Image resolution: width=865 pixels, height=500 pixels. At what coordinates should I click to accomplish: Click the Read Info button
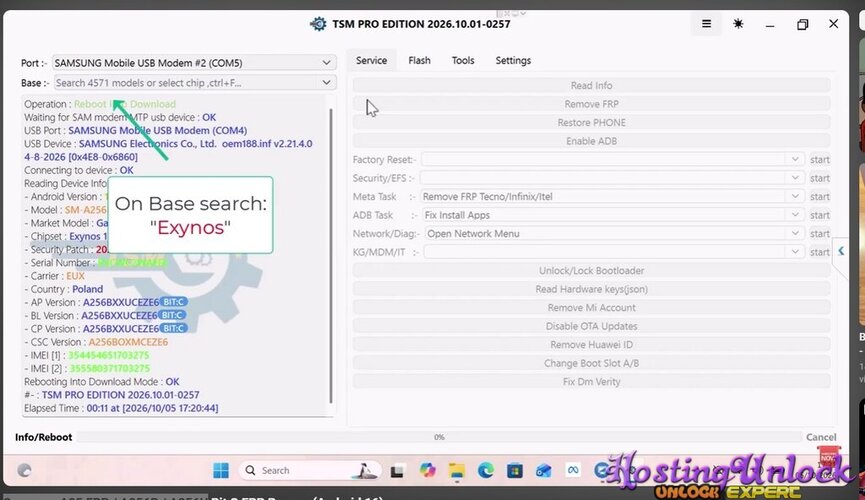coord(591,86)
